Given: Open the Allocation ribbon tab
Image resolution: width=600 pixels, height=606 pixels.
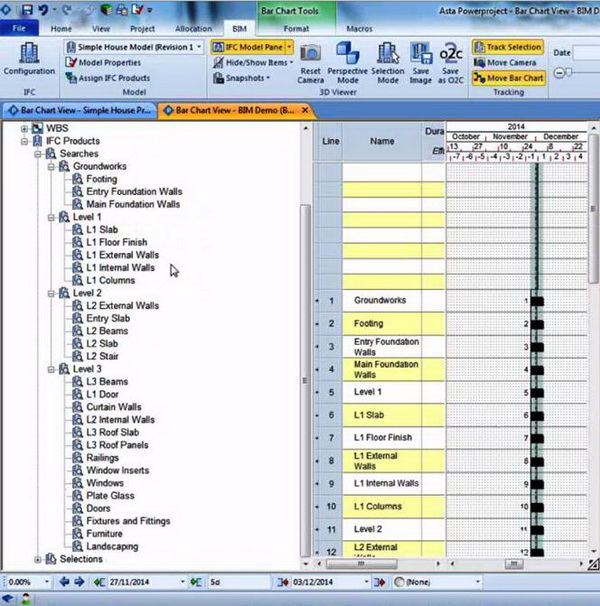Looking at the screenshot, I should tap(193, 29).
